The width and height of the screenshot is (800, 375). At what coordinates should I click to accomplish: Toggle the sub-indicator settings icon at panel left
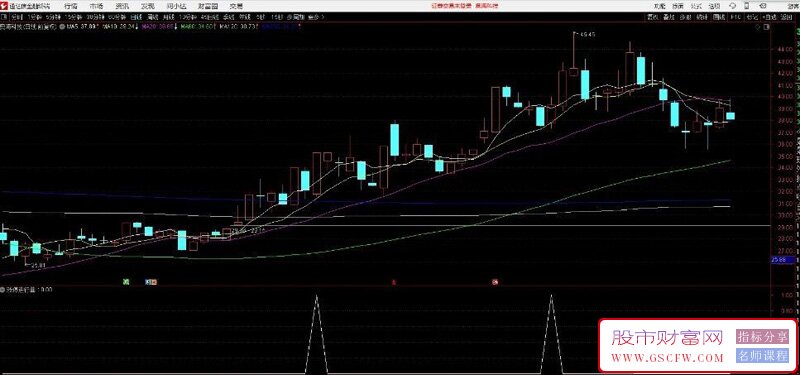point(3,289)
